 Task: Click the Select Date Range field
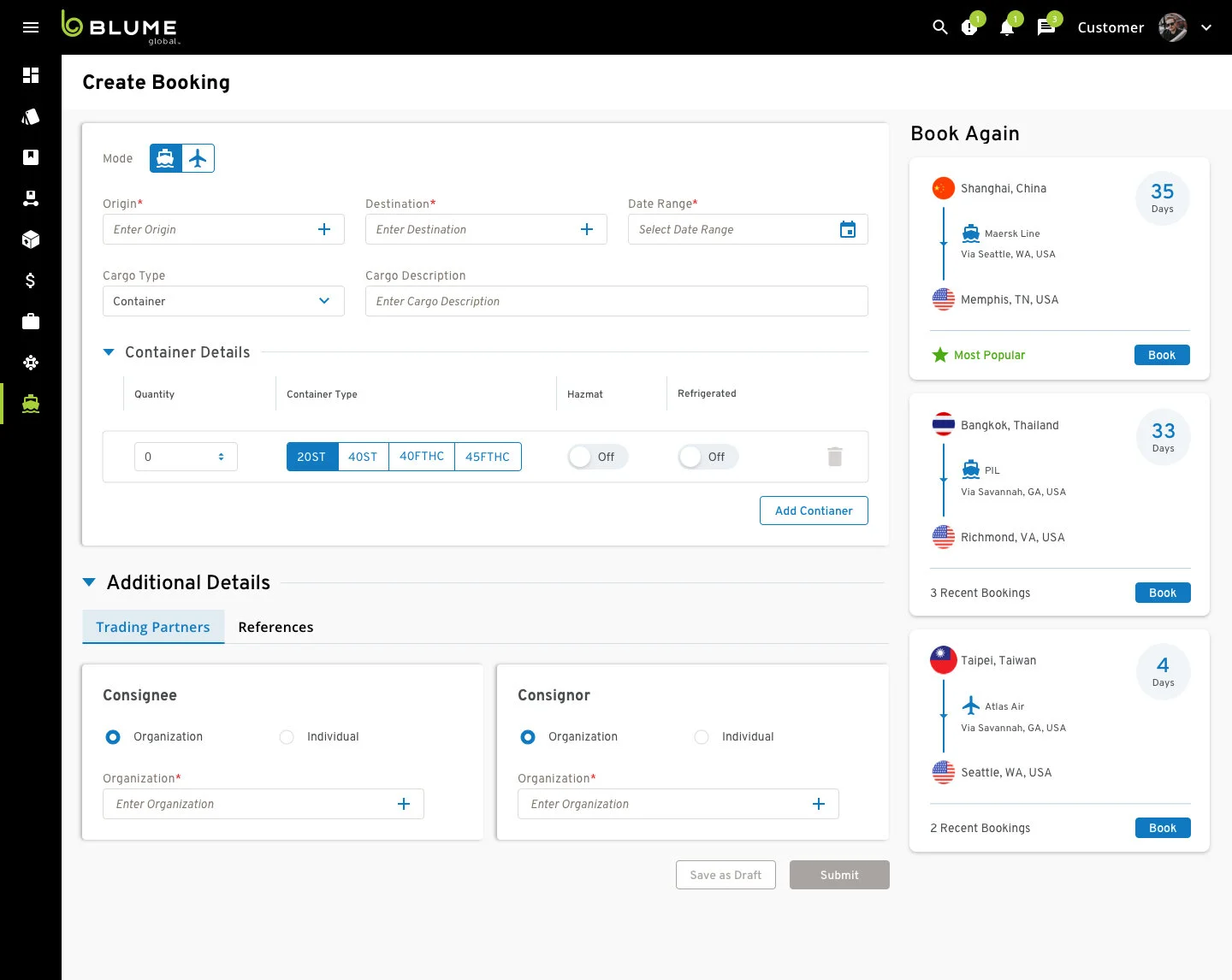click(x=748, y=229)
